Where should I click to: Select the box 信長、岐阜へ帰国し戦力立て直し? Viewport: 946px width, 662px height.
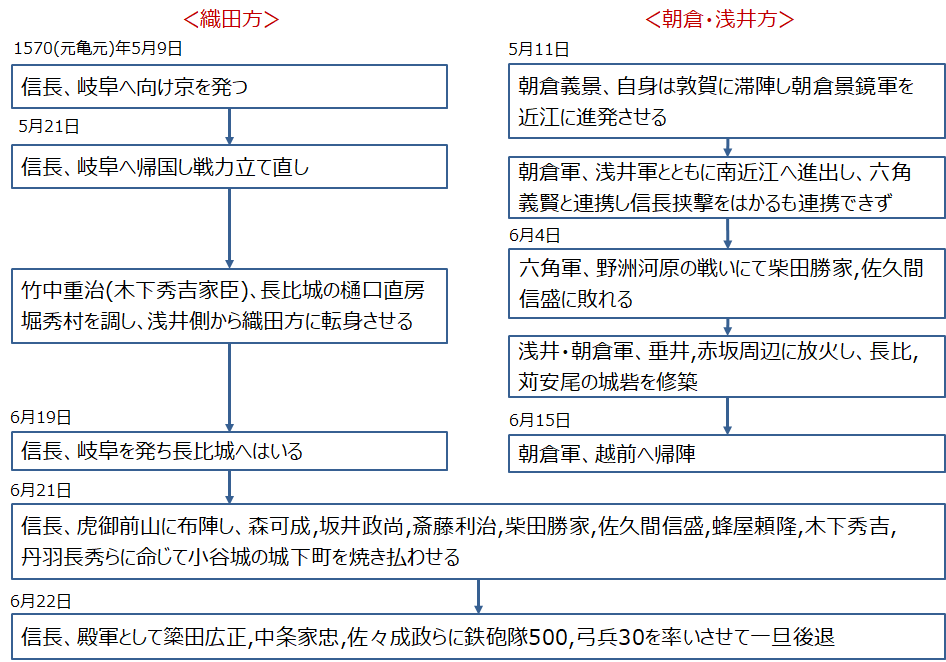(230, 166)
